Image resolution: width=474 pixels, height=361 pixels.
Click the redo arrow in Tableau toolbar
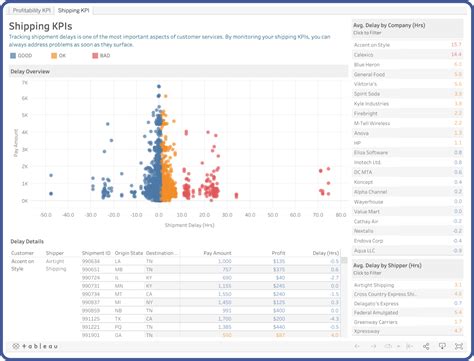coord(373,346)
